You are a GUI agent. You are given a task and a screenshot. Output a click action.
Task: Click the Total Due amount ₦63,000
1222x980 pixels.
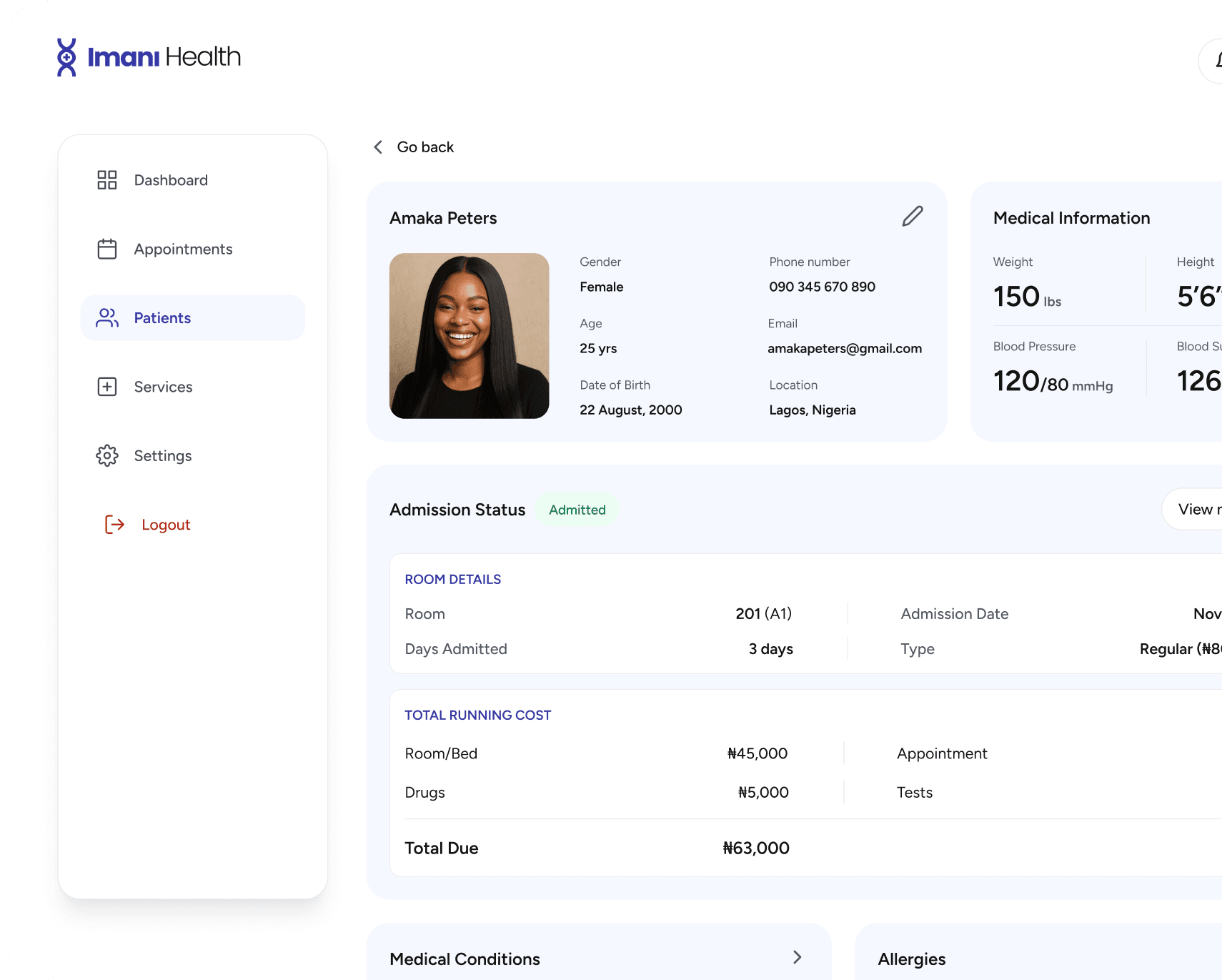(x=755, y=848)
